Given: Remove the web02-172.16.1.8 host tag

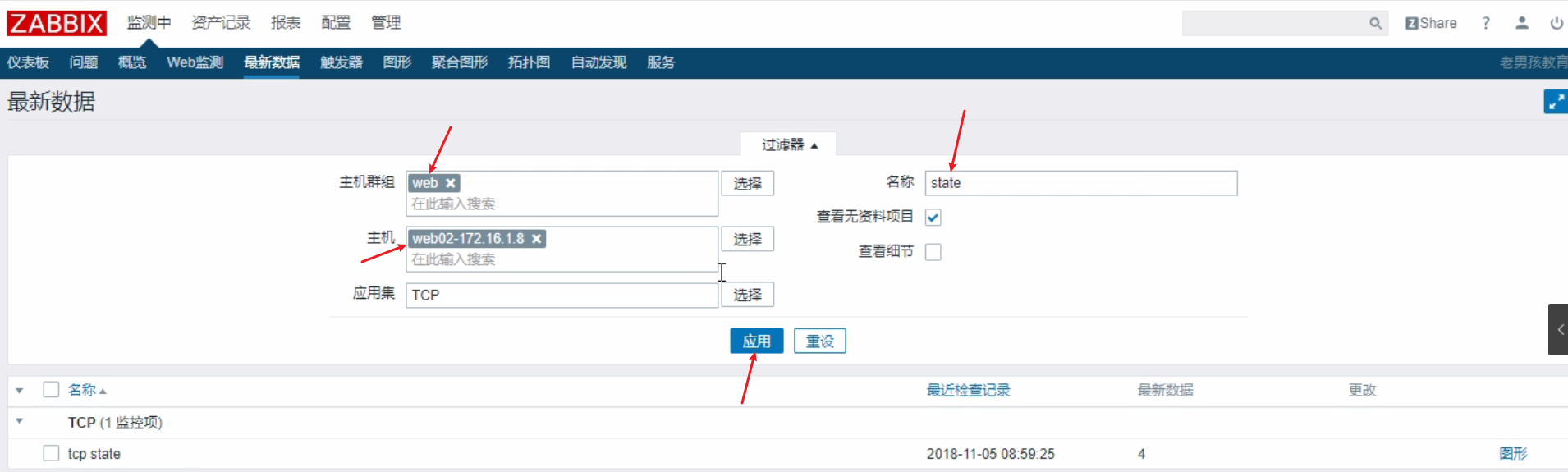Looking at the screenshot, I should click(537, 239).
